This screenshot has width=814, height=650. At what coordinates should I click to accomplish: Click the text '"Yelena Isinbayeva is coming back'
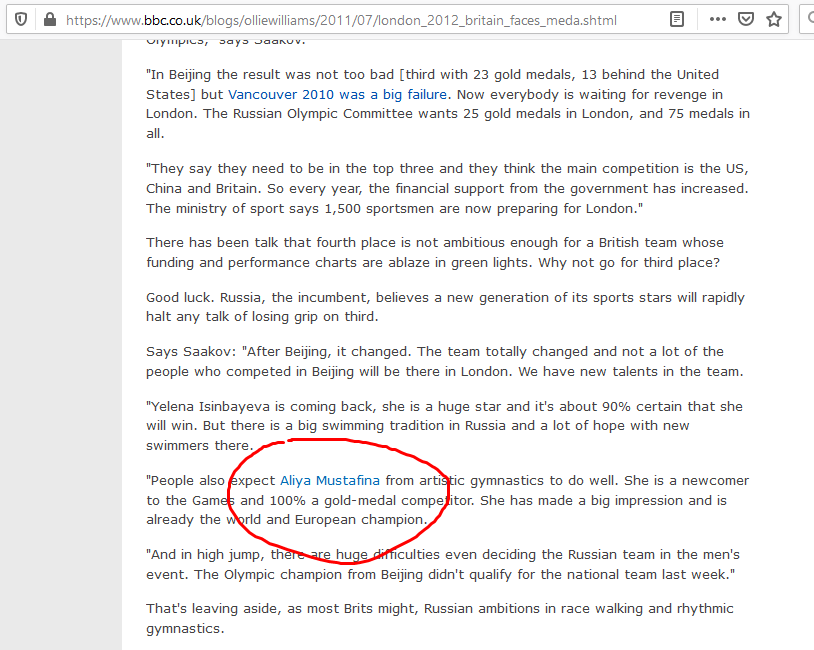point(261,407)
